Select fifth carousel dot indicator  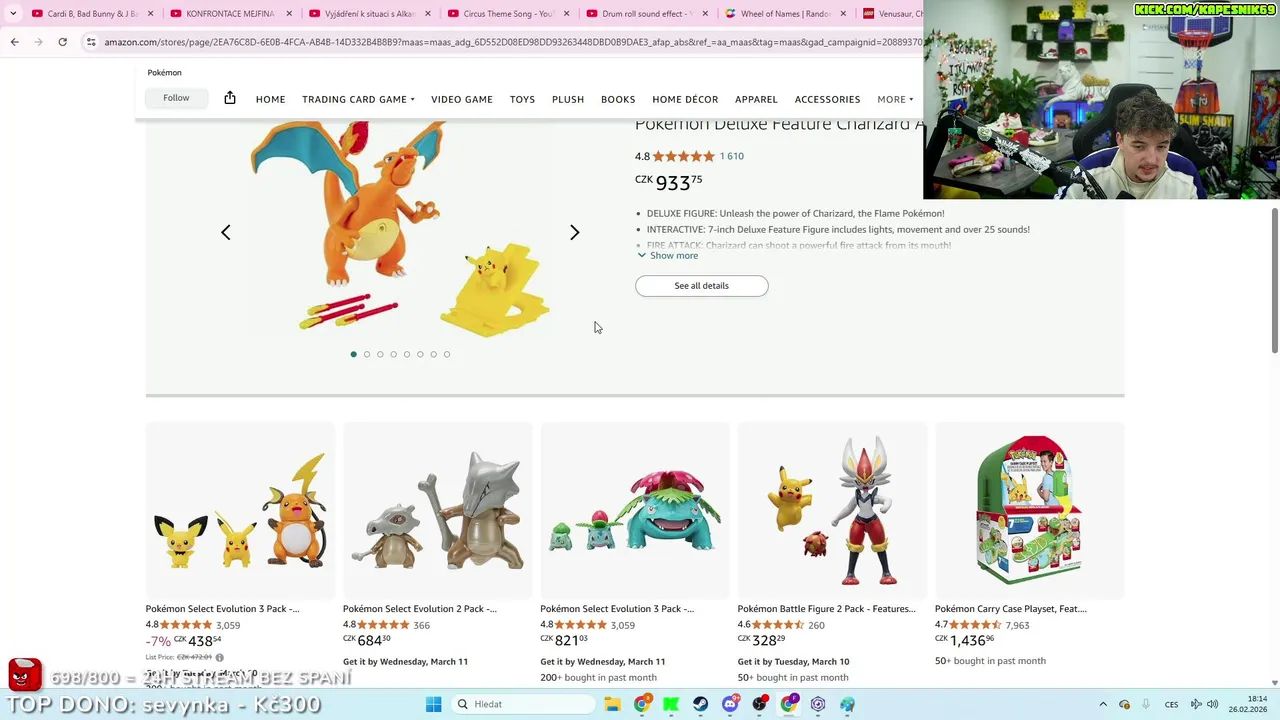click(407, 354)
